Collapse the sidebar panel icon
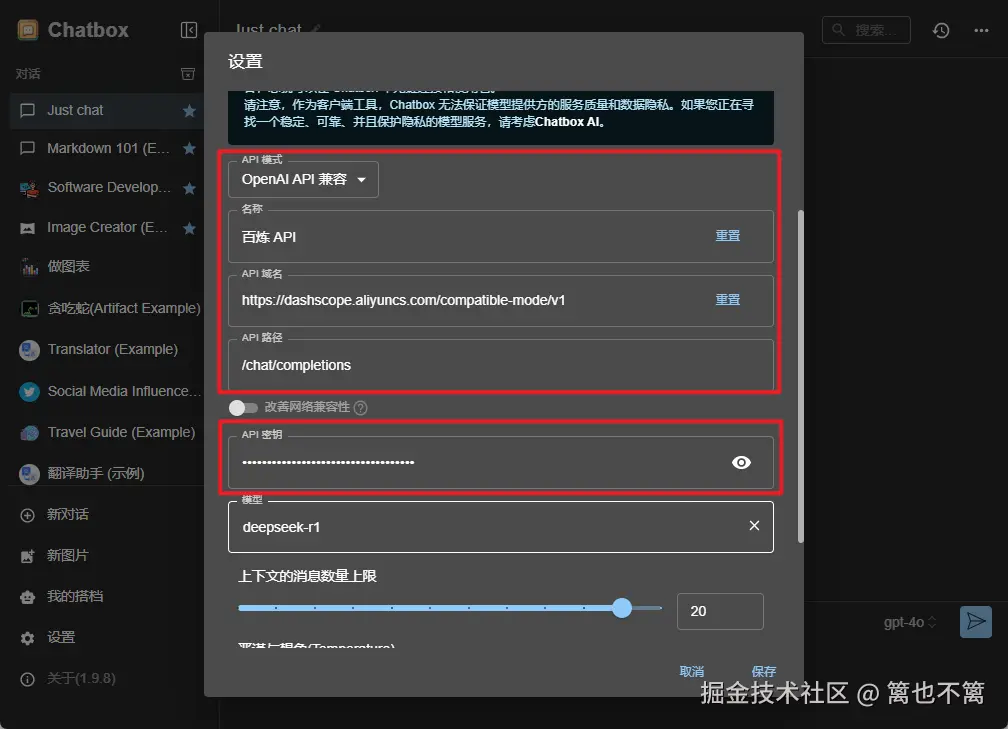The image size is (1008, 729). tap(189, 30)
